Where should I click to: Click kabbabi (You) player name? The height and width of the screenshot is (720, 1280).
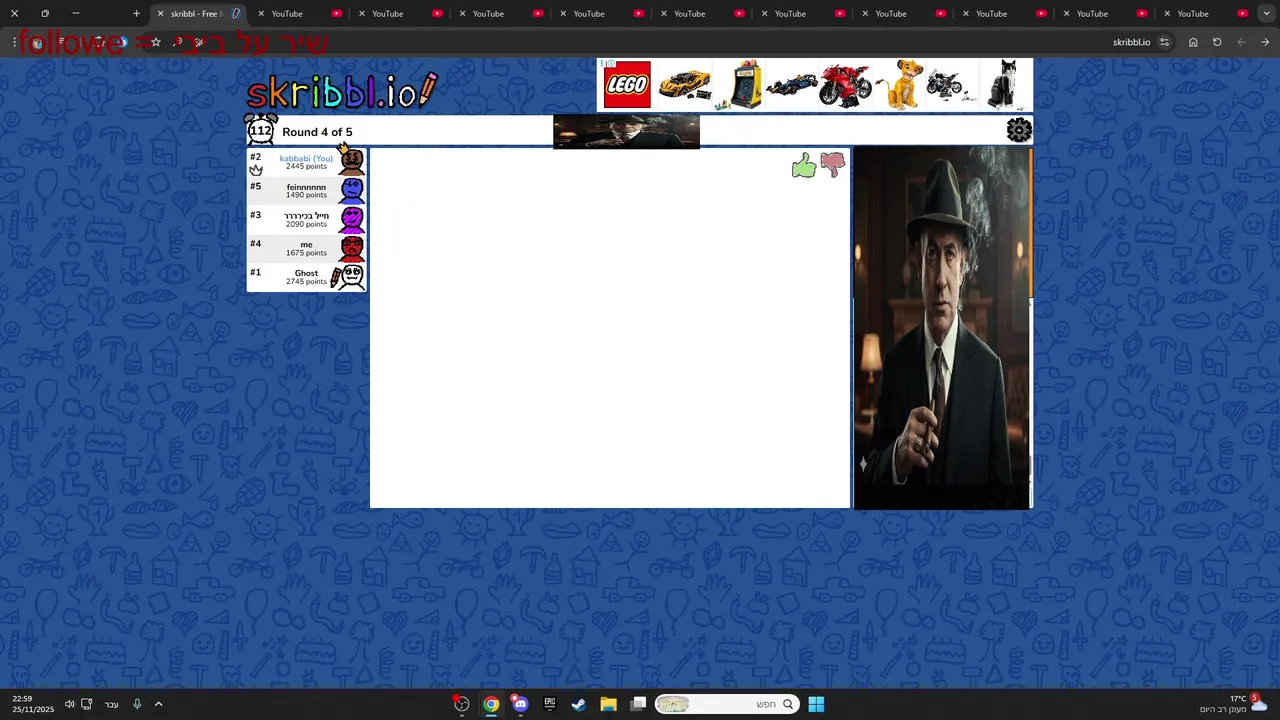pos(306,158)
